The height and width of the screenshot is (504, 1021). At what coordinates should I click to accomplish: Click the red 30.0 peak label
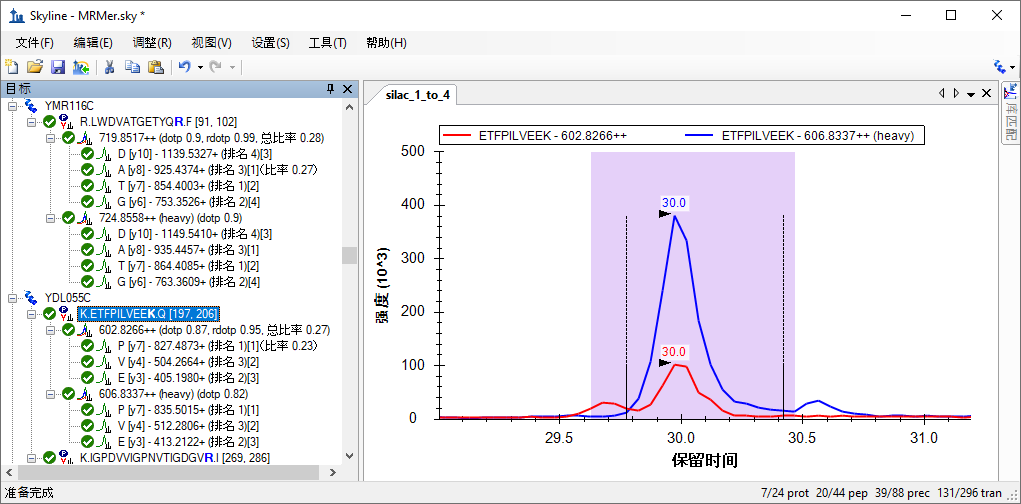[674, 352]
